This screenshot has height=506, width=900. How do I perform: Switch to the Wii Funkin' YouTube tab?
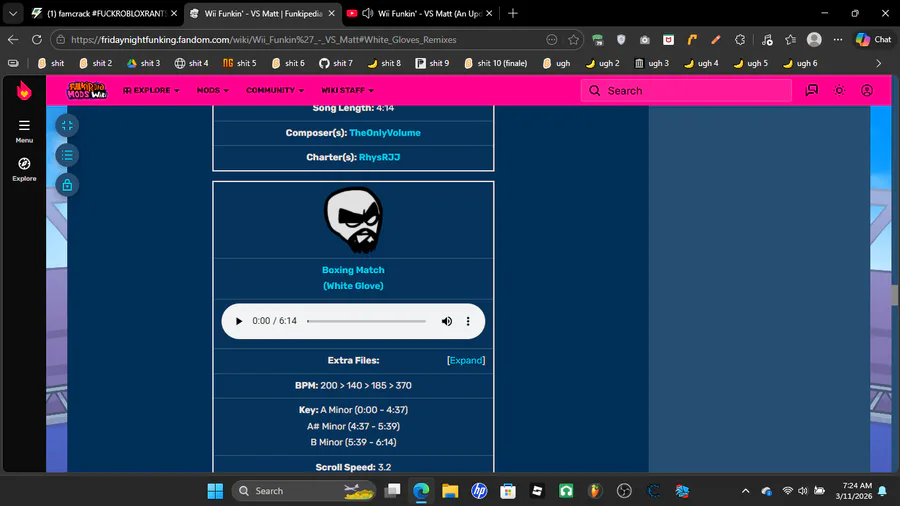tap(420, 13)
